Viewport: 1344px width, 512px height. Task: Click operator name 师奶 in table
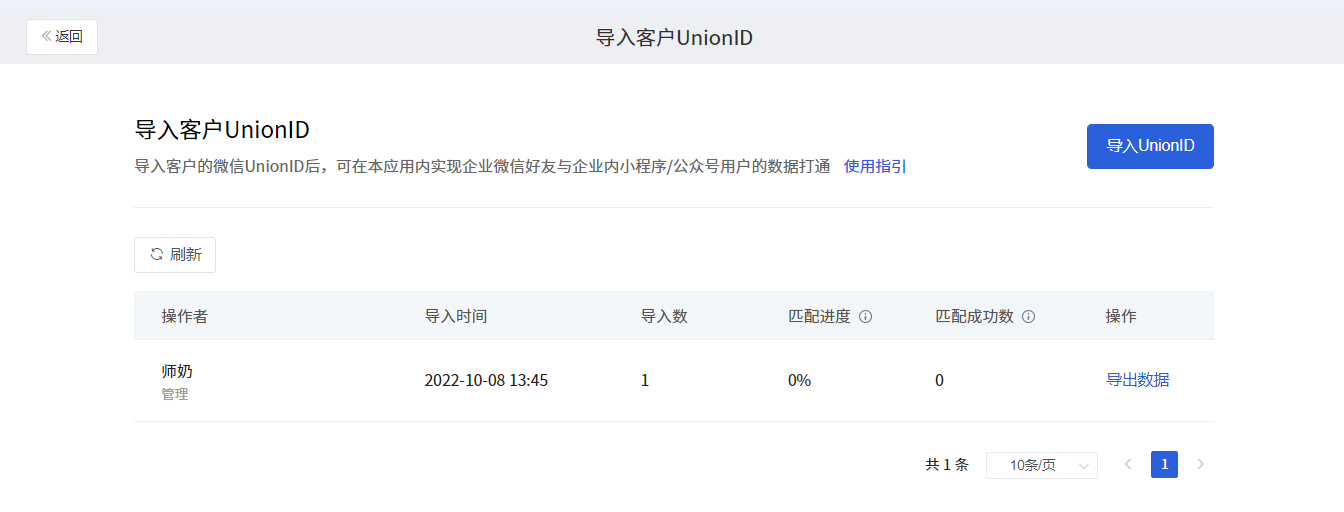[177, 371]
